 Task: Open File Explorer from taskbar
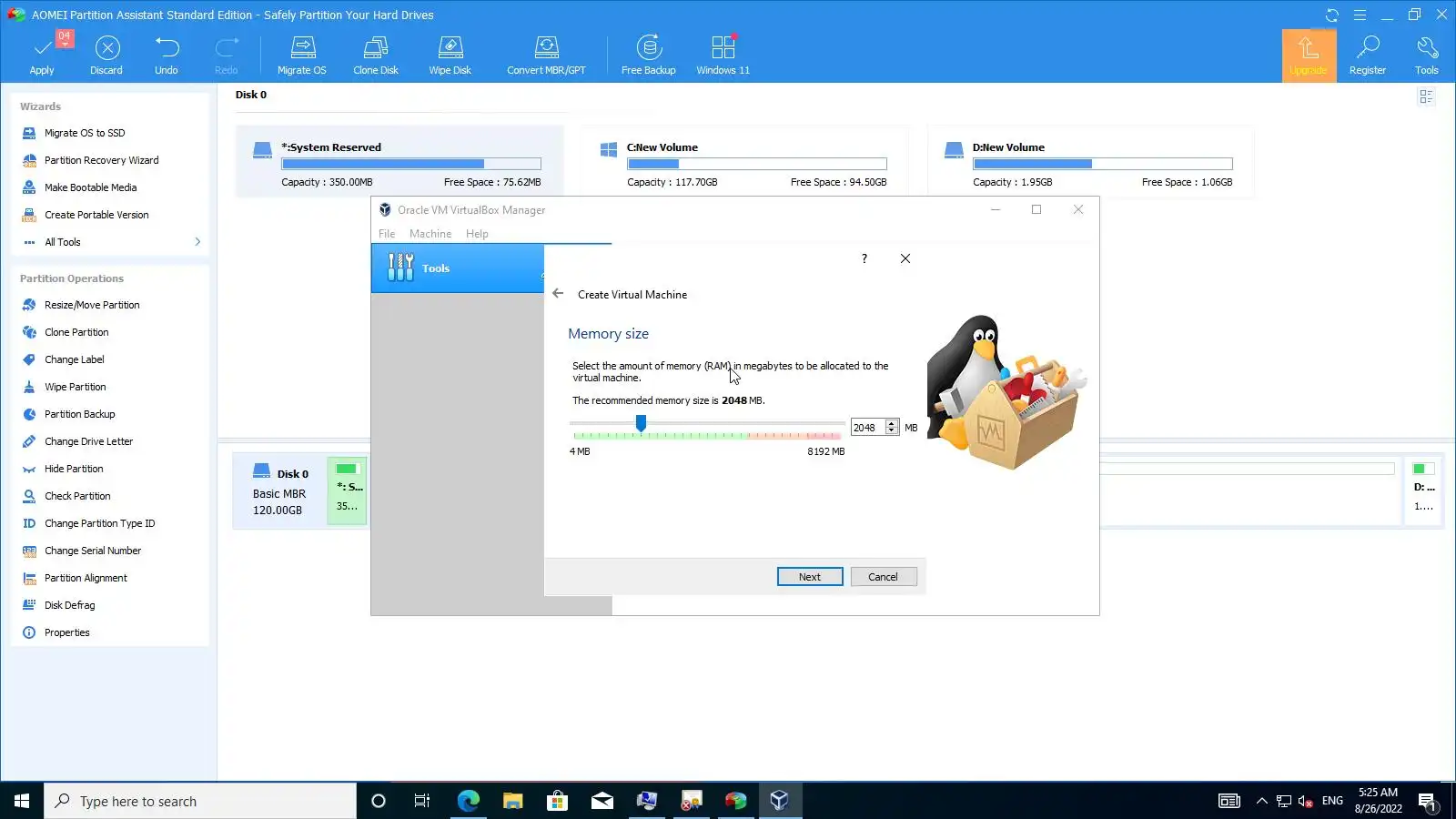(x=513, y=801)
